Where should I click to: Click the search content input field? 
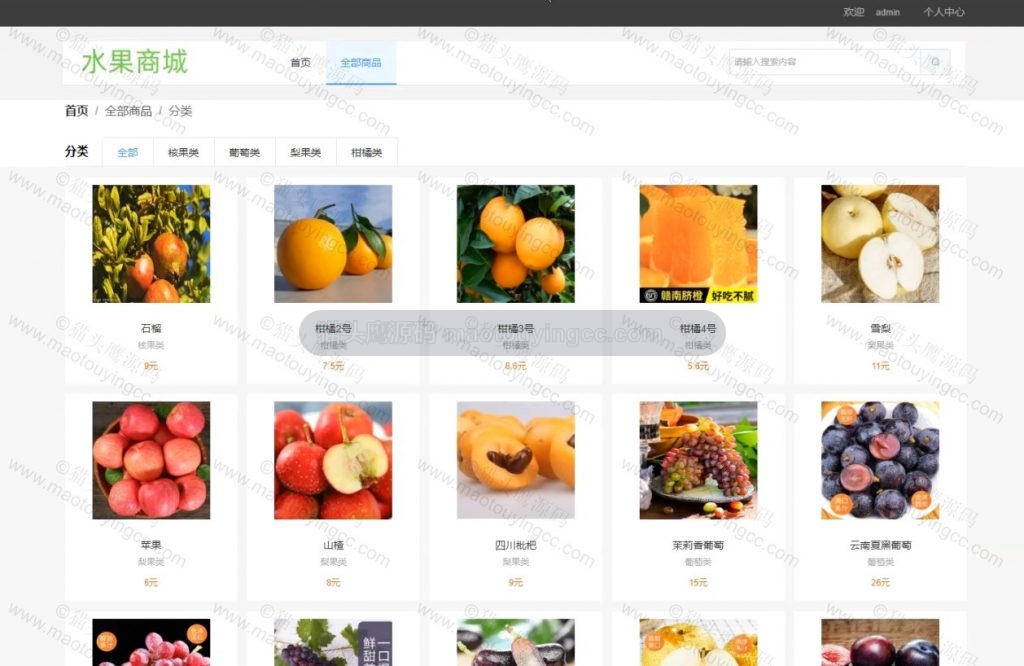click(x=825, y=62)
